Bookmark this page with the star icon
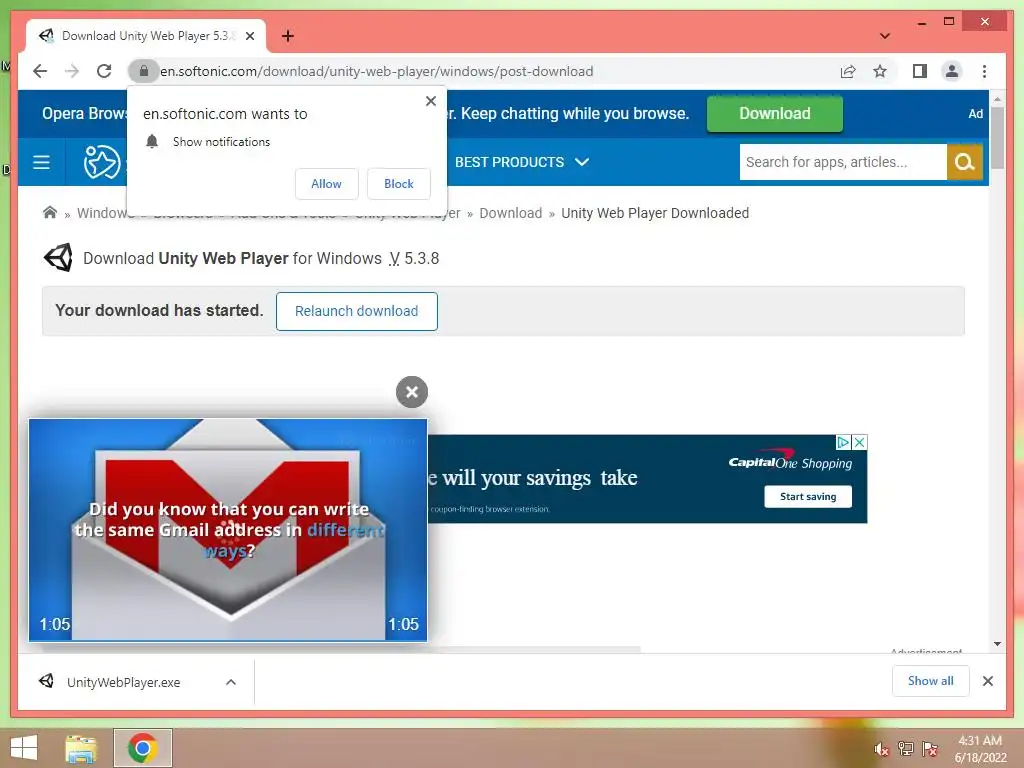This screenshot has width=1024, height=768. point(880,71)
